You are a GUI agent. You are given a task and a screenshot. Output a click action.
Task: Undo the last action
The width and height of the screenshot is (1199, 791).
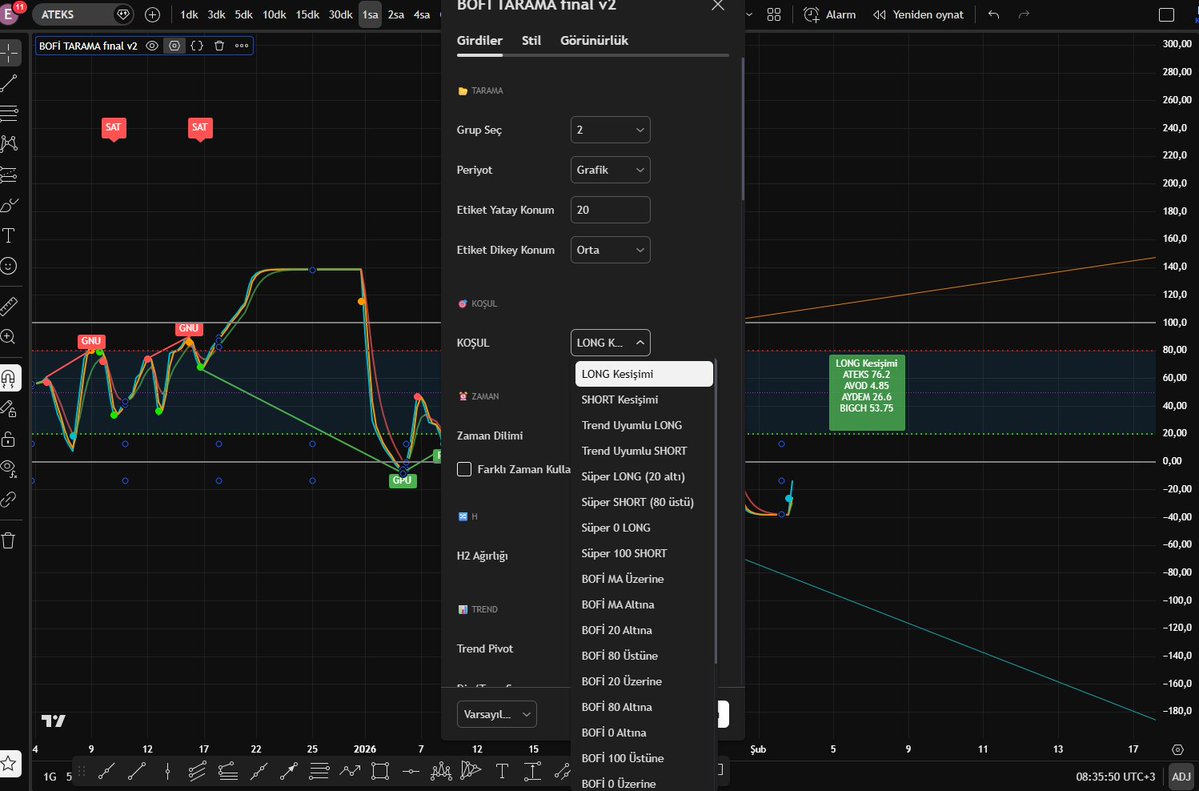coord(993,15)
